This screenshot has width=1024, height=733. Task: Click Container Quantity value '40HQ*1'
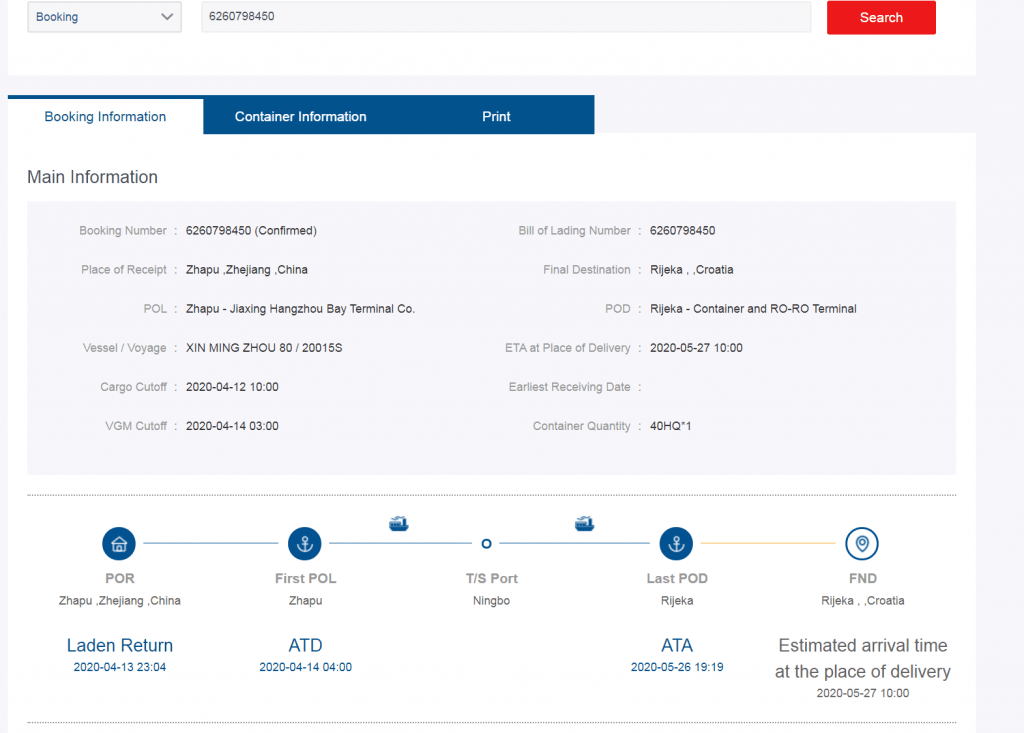click(x=671, y=426)
